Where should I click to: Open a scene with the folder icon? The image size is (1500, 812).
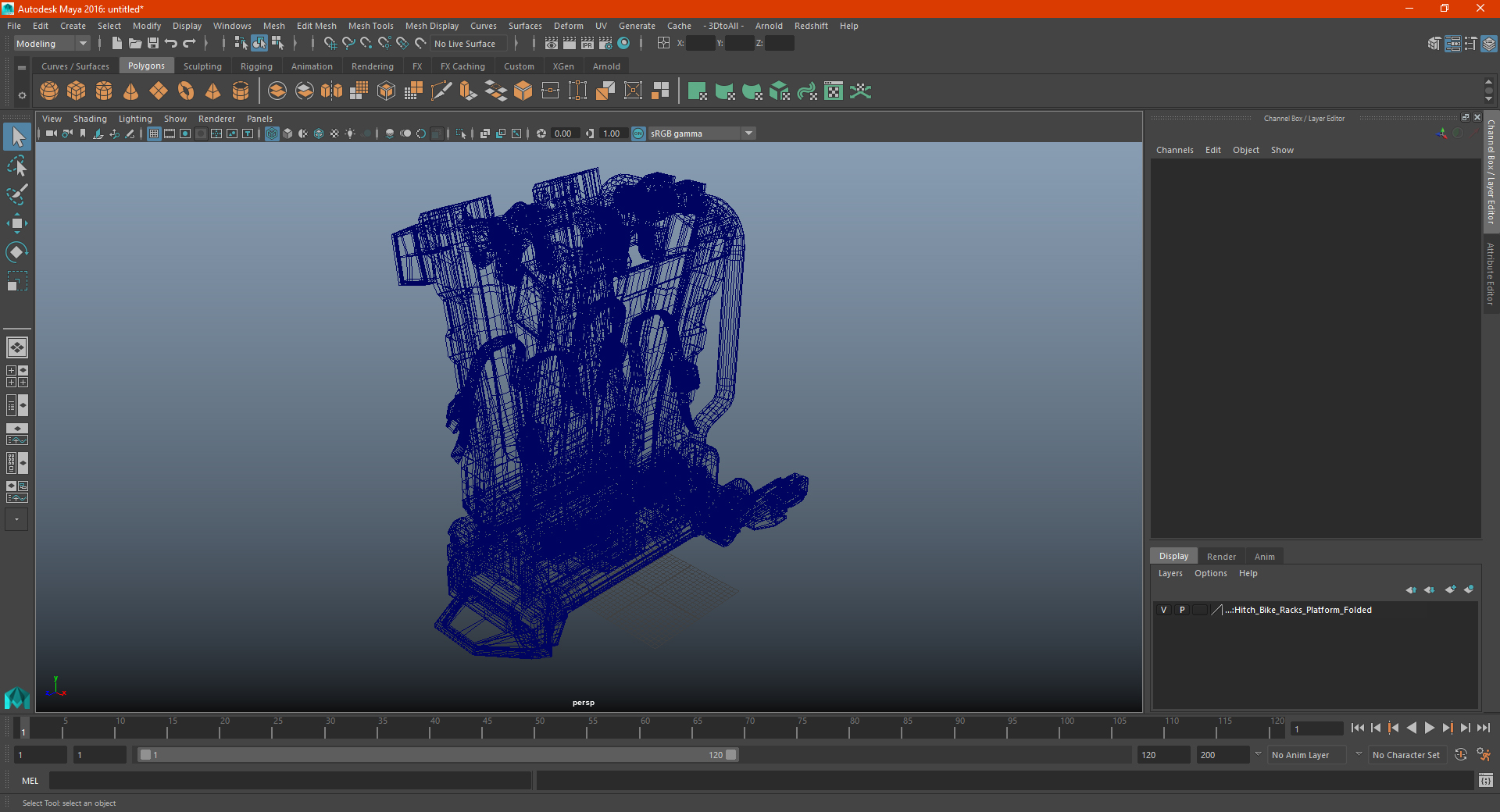[x=135, y=44]
